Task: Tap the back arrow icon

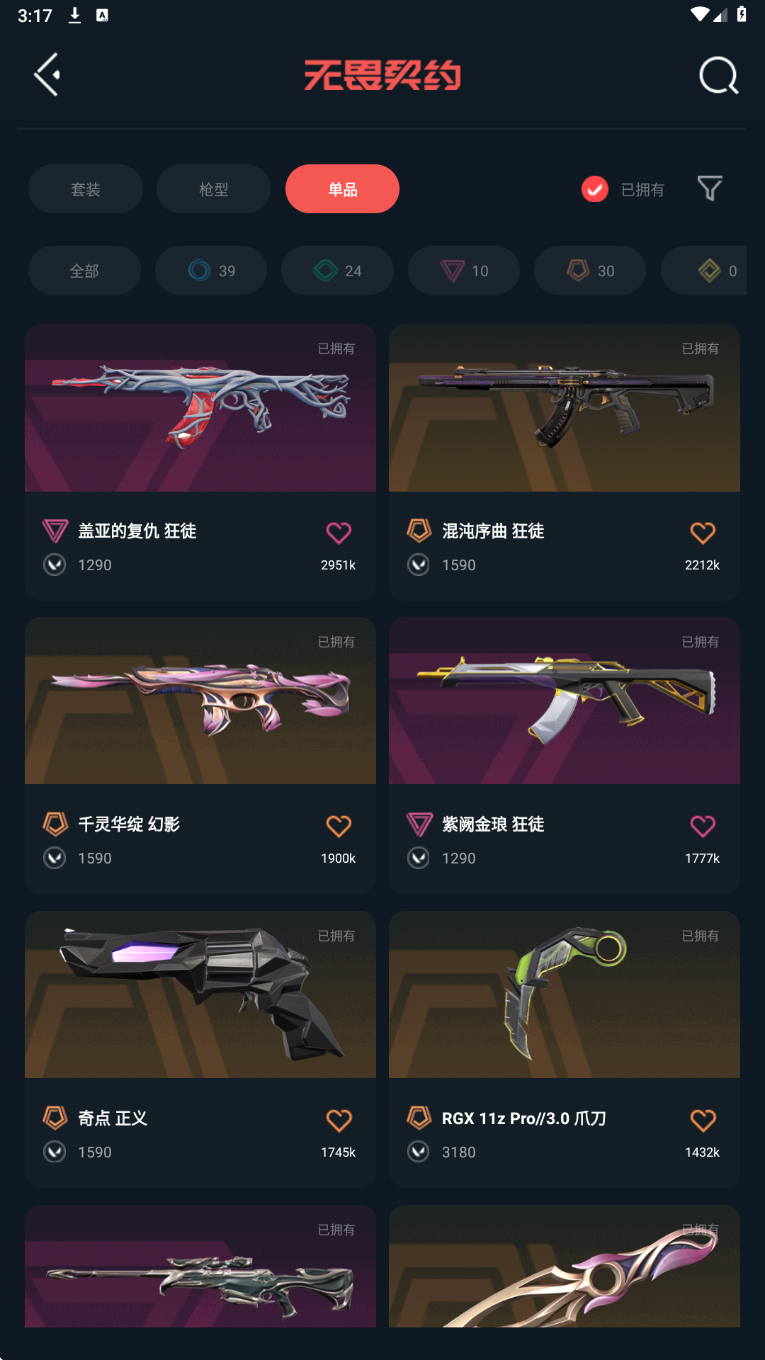Action: coord(47,74)
